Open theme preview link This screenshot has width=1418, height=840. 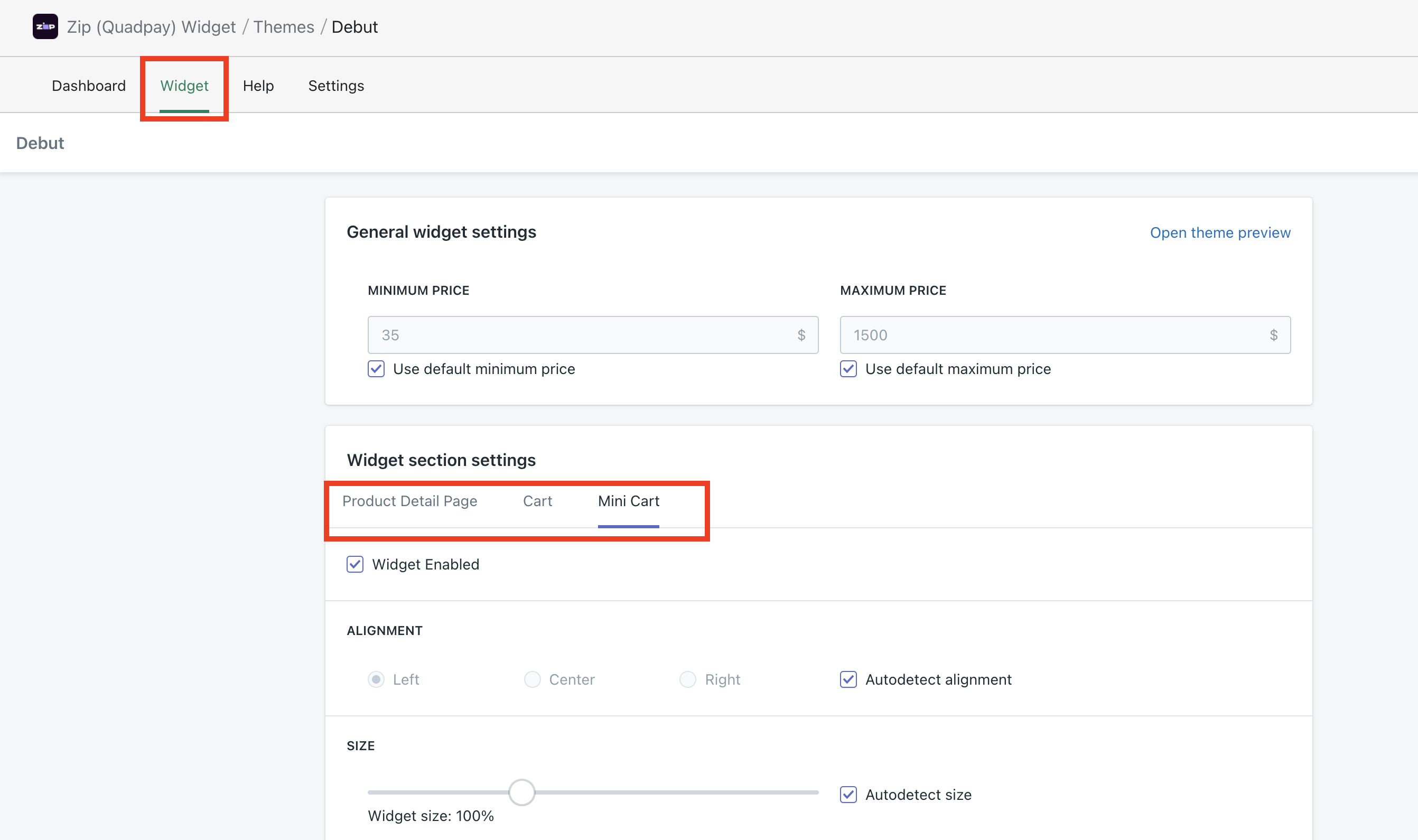click(x=1220, y=232)
